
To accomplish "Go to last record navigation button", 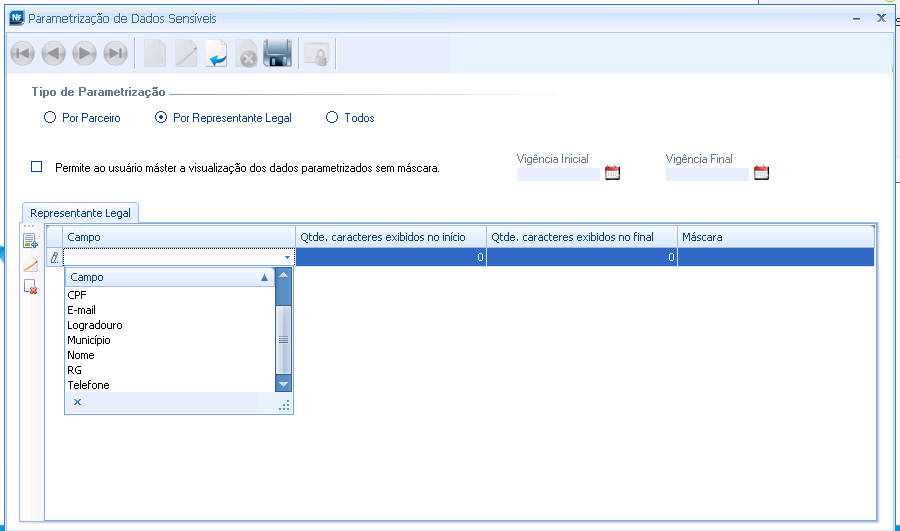I will [x=116, y=54].
